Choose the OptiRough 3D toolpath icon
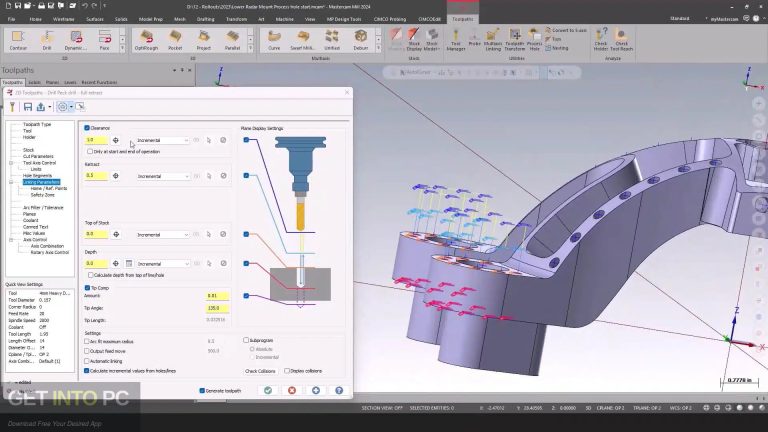Screen dimensions: 768x432 coord(146,40)
